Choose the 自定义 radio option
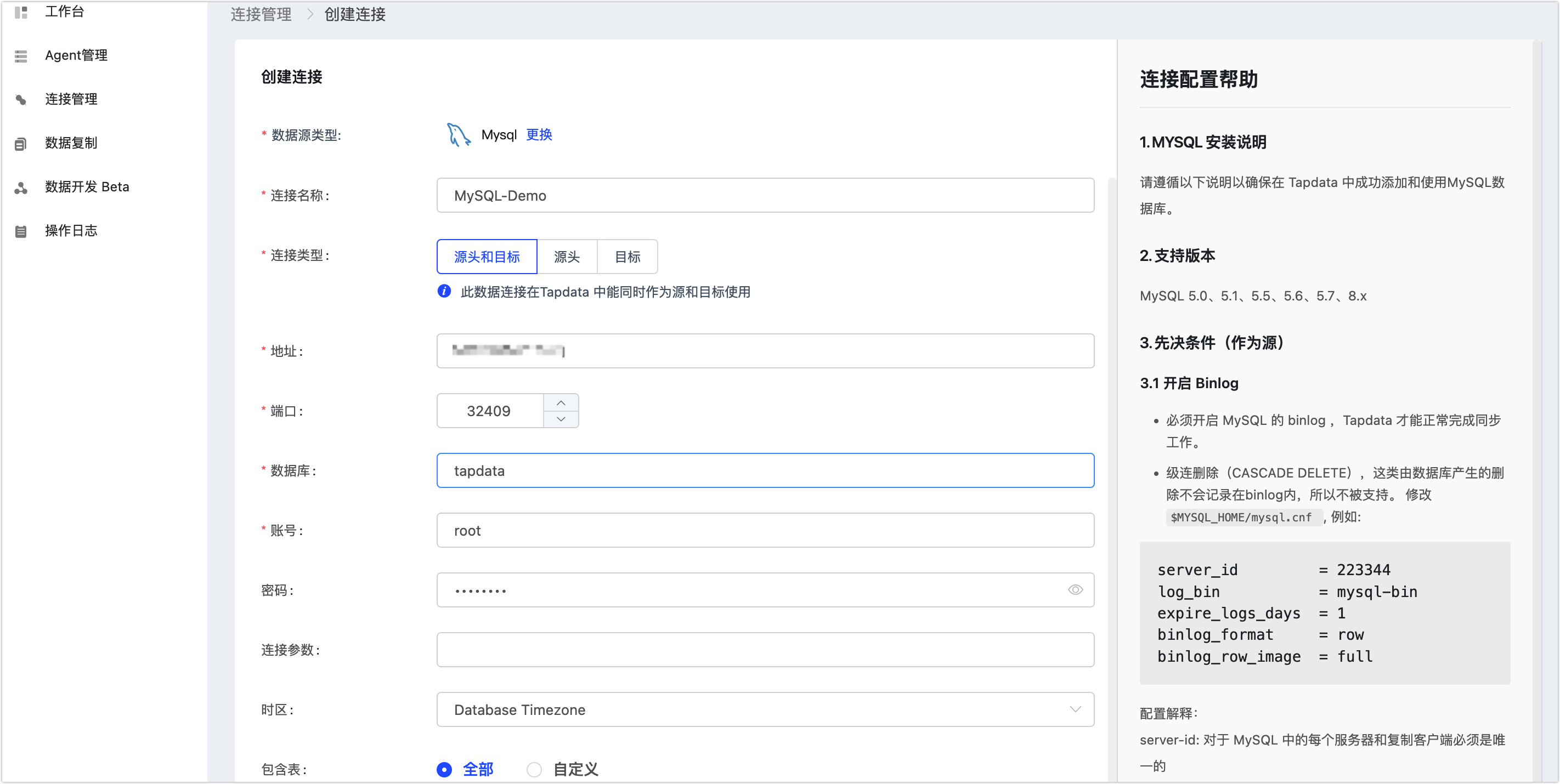The image size is (1560, 784). click(x=534, y=769)
